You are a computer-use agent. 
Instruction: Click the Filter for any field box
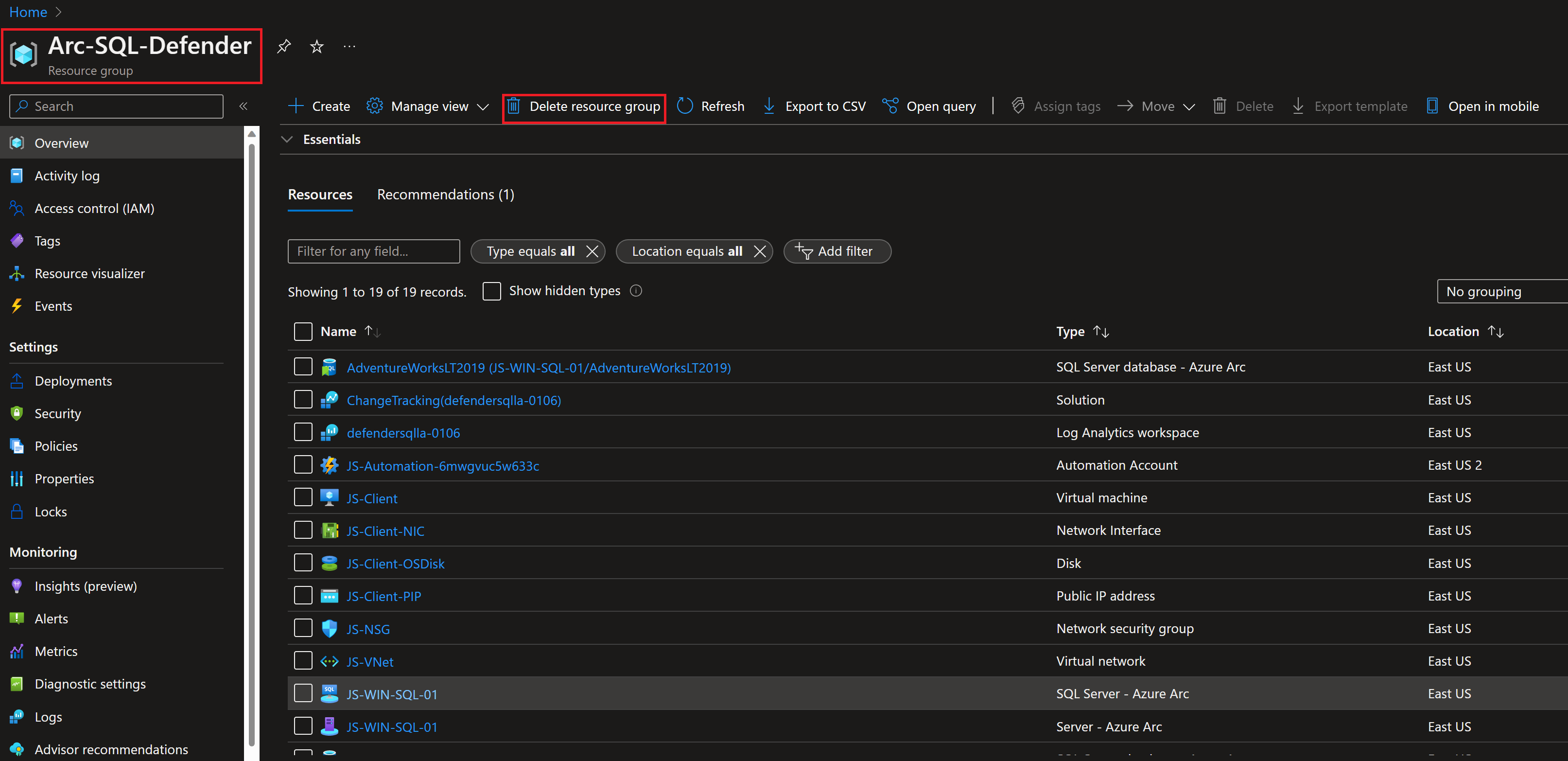(374, 251)
